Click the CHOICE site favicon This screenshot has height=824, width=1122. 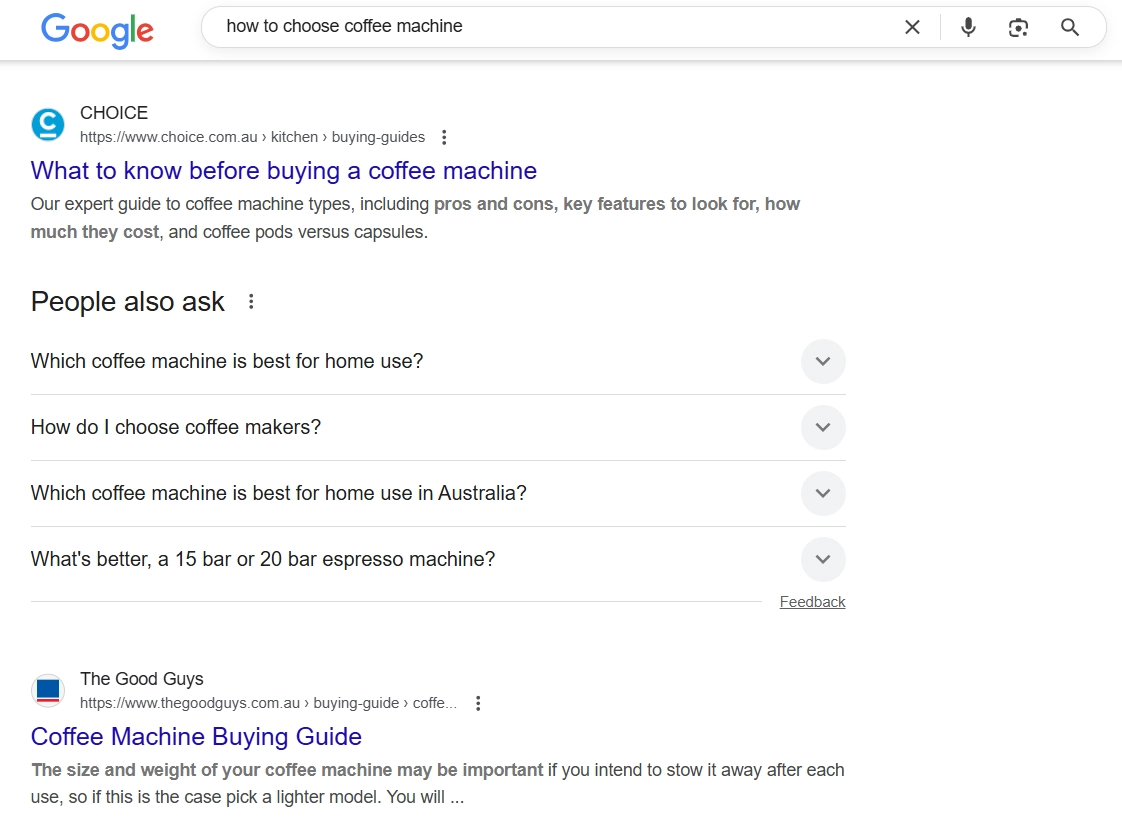[48, 125]
